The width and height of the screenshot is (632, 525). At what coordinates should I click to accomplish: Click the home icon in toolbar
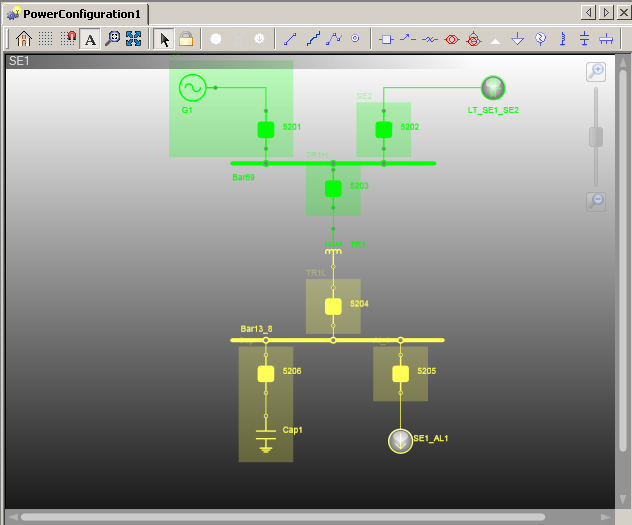pyautogui.click(x=24, y=39)
